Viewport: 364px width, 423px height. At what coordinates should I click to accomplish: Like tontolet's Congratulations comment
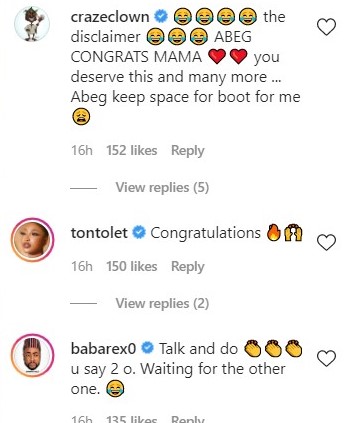(x=326, y=242)
